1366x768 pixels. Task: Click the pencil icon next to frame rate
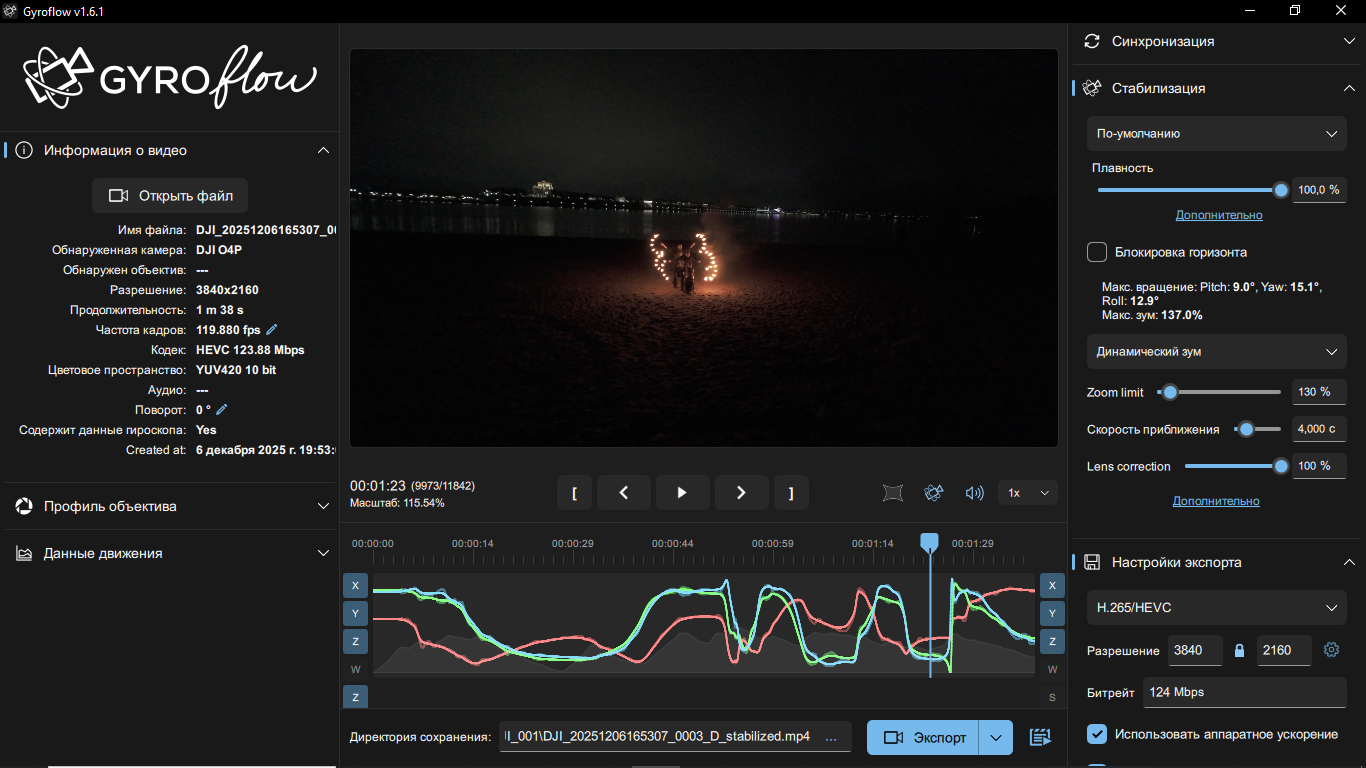point(272,330)
